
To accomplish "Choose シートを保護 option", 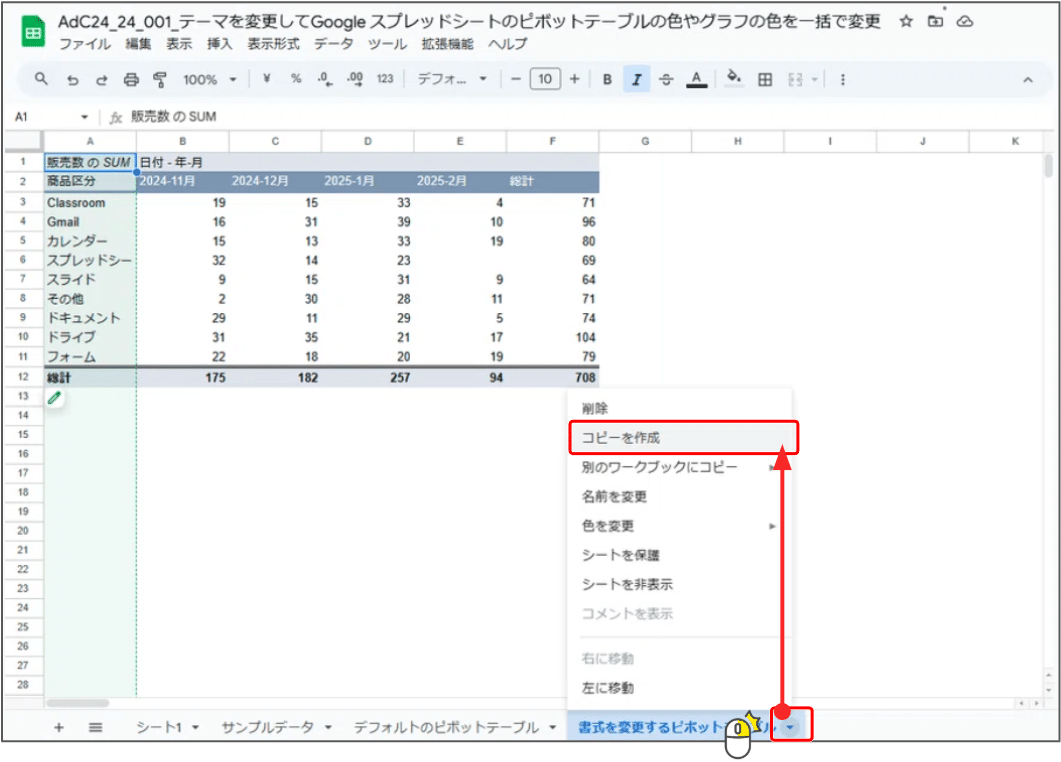I will click(679, 555).
